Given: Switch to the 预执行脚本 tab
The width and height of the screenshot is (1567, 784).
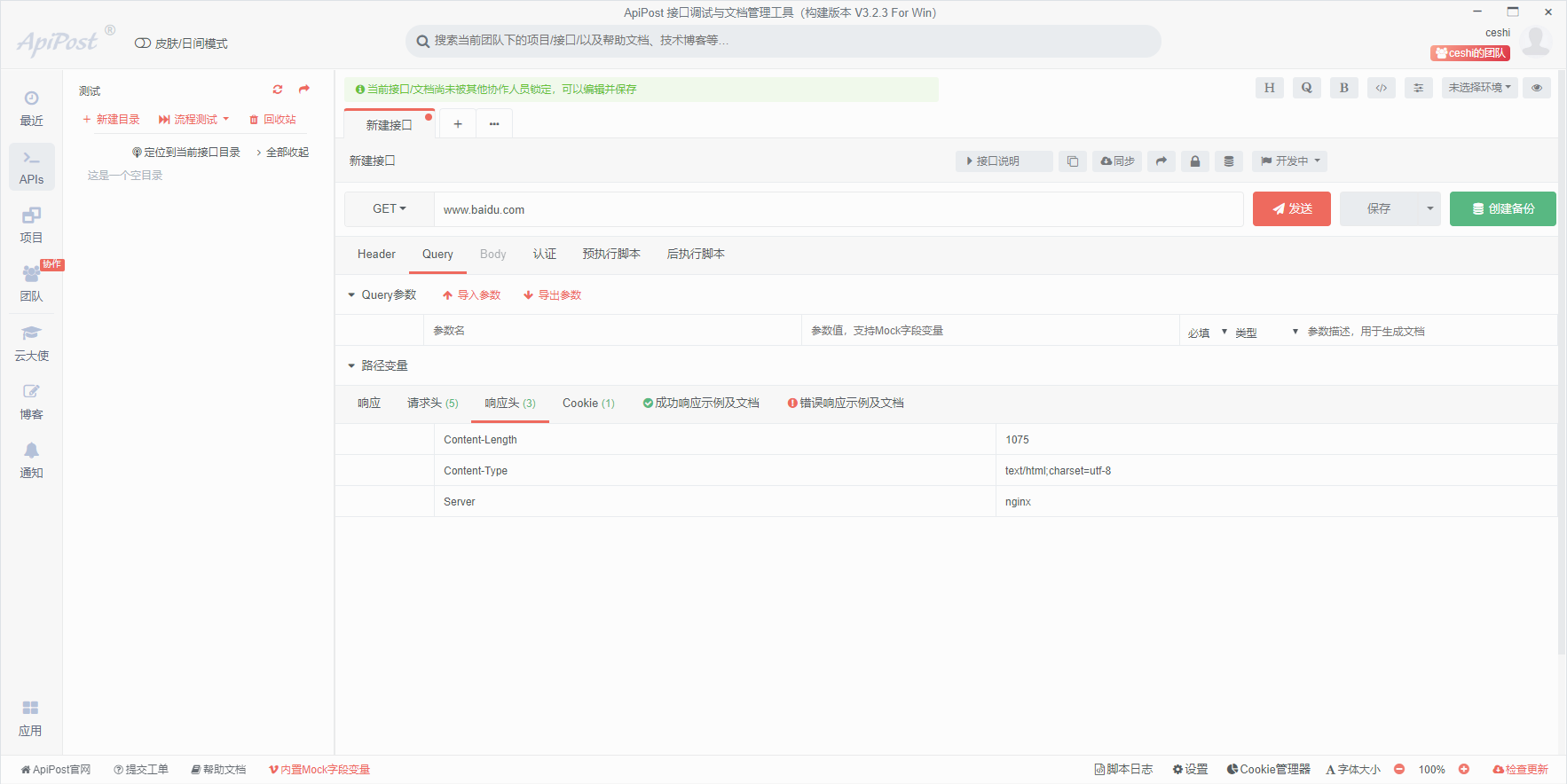Looking at the screenshot, I should (x=611, y=255).
